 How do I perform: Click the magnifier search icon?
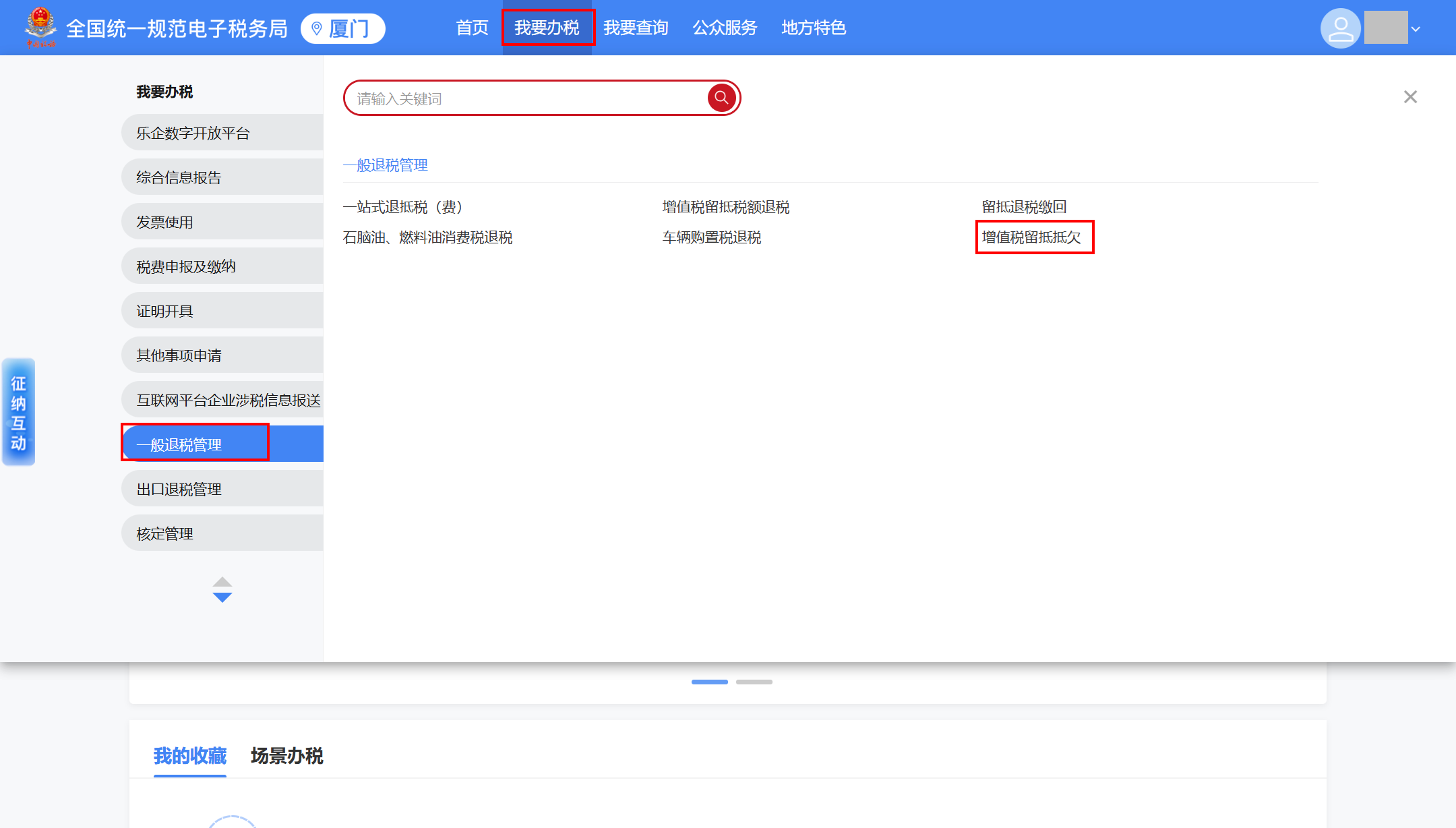pos(721,97)
